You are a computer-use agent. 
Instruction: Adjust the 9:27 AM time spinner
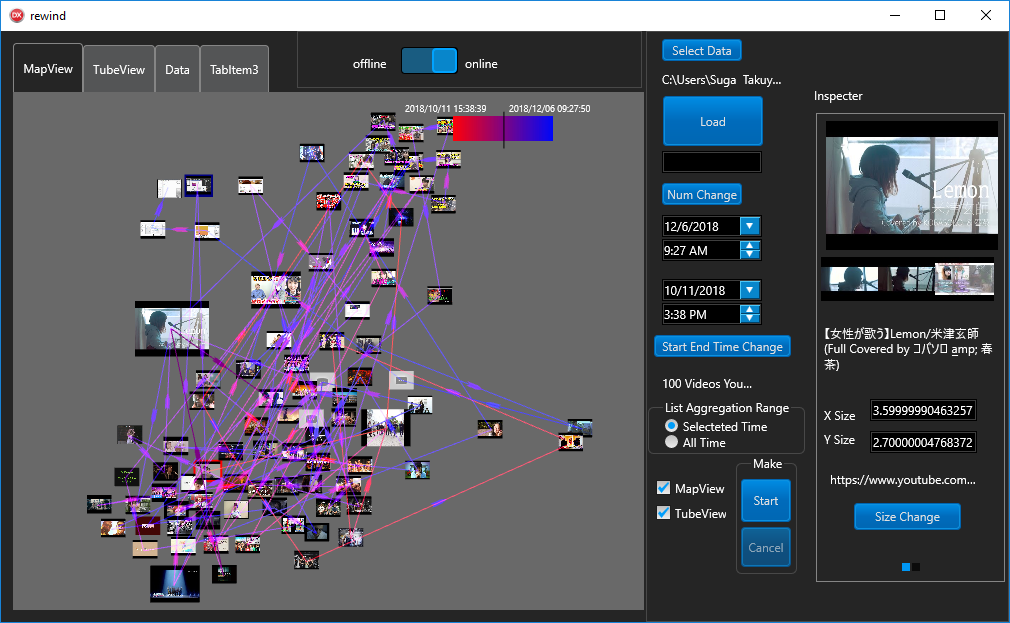[750, 250]
